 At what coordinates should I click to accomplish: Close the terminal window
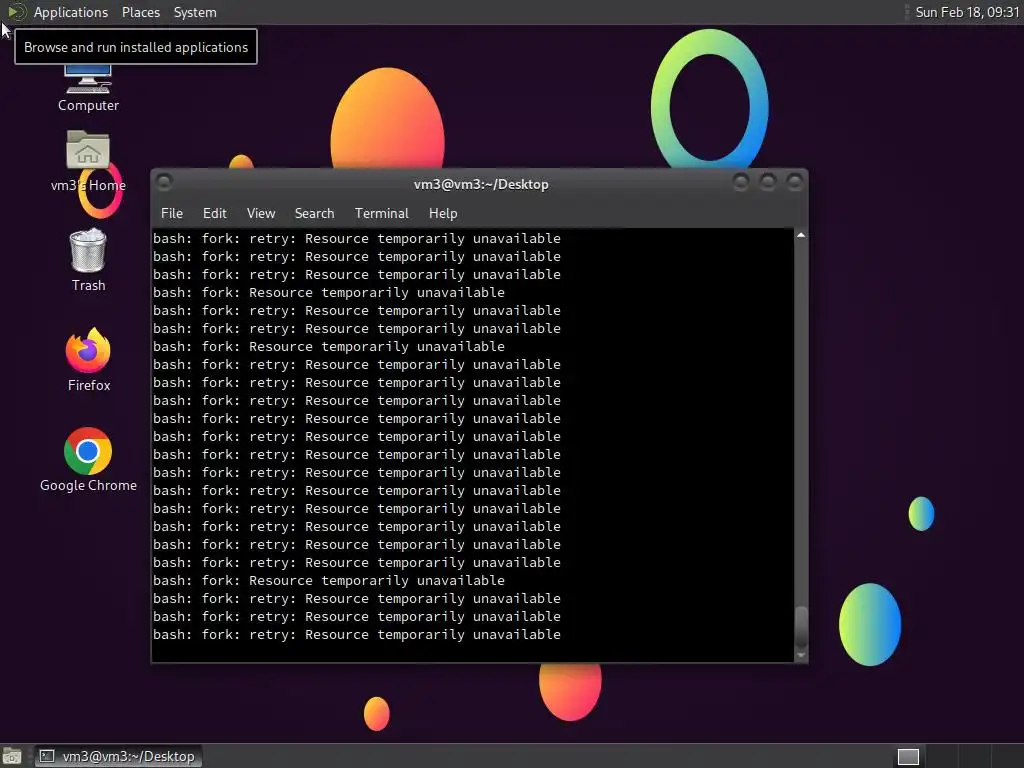pyautogui.click(x=794, y=182)
